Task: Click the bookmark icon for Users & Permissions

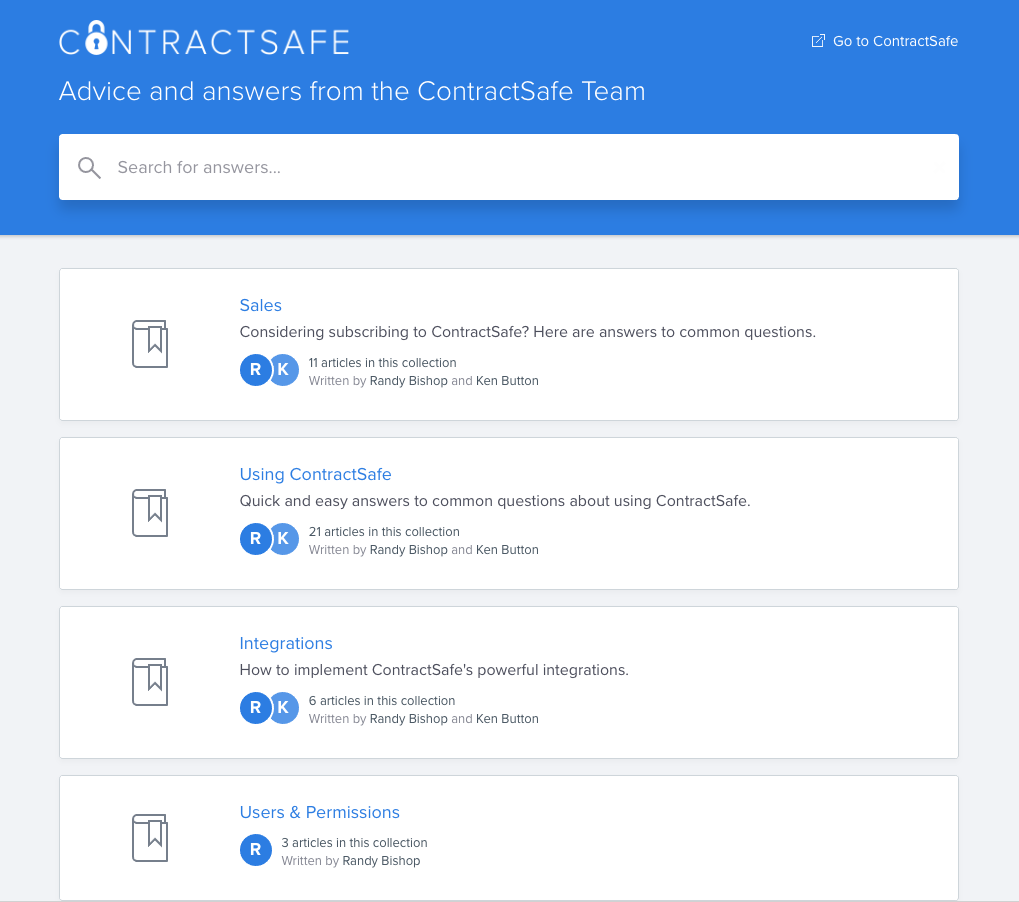Action: pos(150,837)
